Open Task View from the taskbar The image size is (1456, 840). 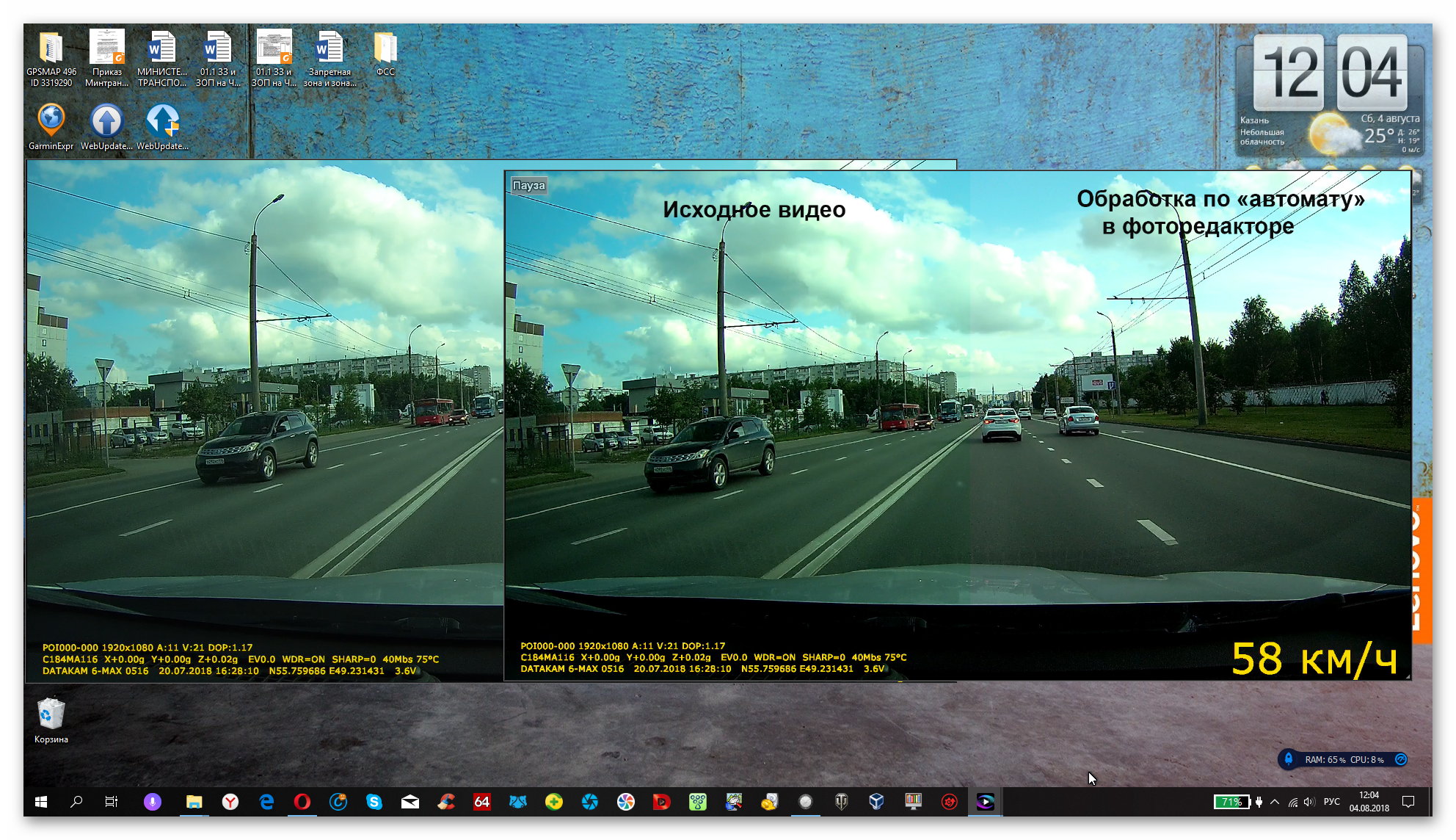(112, 802)
